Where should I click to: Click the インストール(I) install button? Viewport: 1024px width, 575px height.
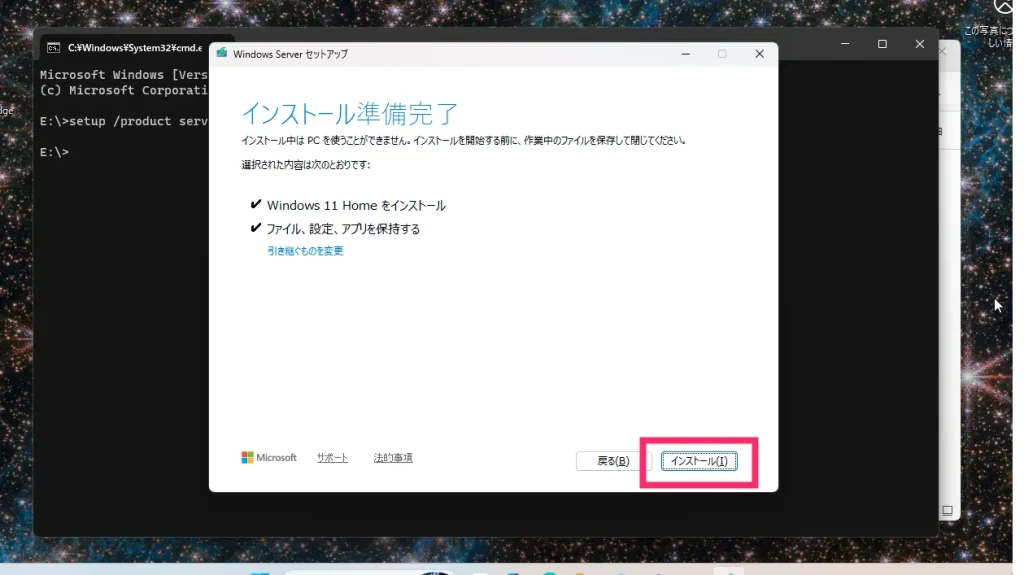coord(699,461)
